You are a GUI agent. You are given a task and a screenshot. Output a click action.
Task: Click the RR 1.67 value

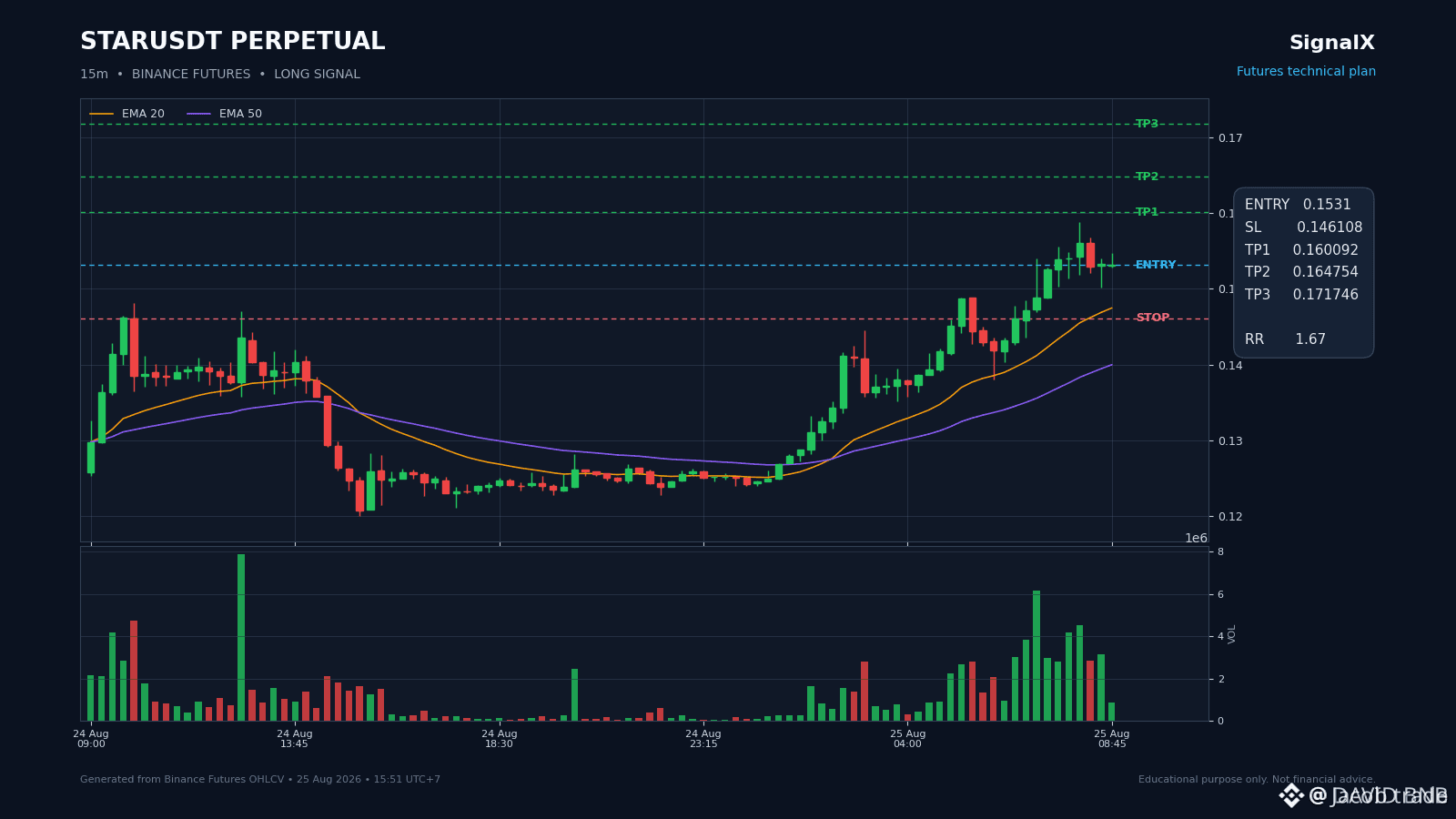click(1285, 339)
